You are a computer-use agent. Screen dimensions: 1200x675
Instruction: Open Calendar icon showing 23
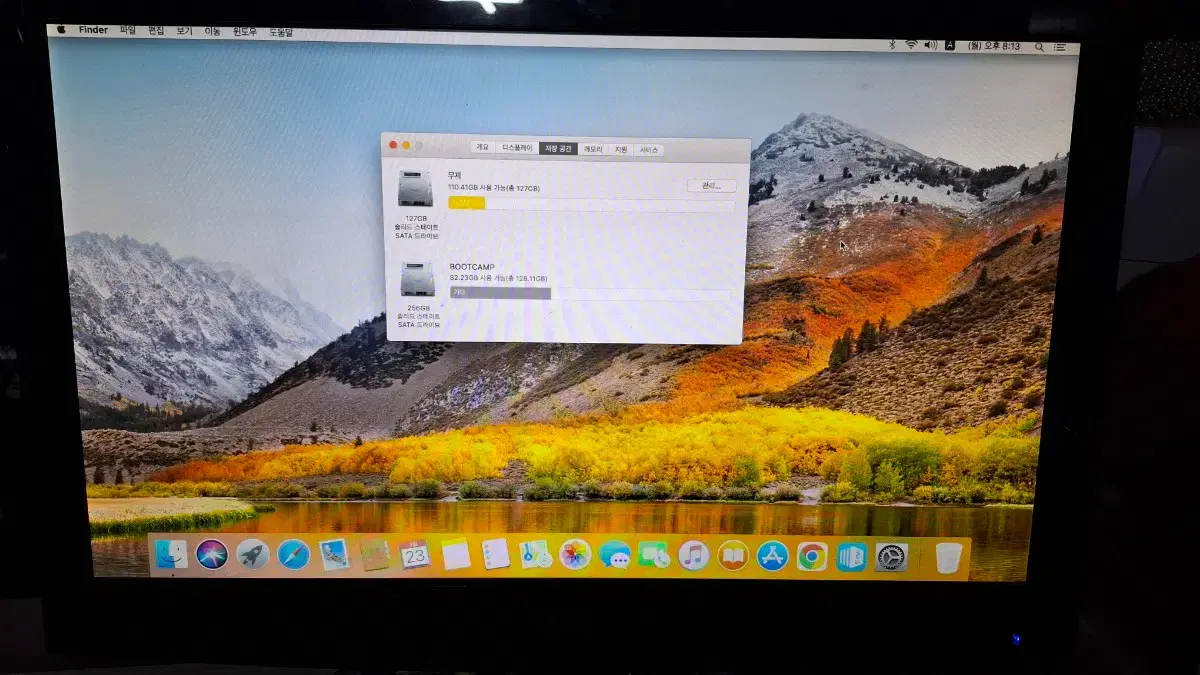[415, 554]
